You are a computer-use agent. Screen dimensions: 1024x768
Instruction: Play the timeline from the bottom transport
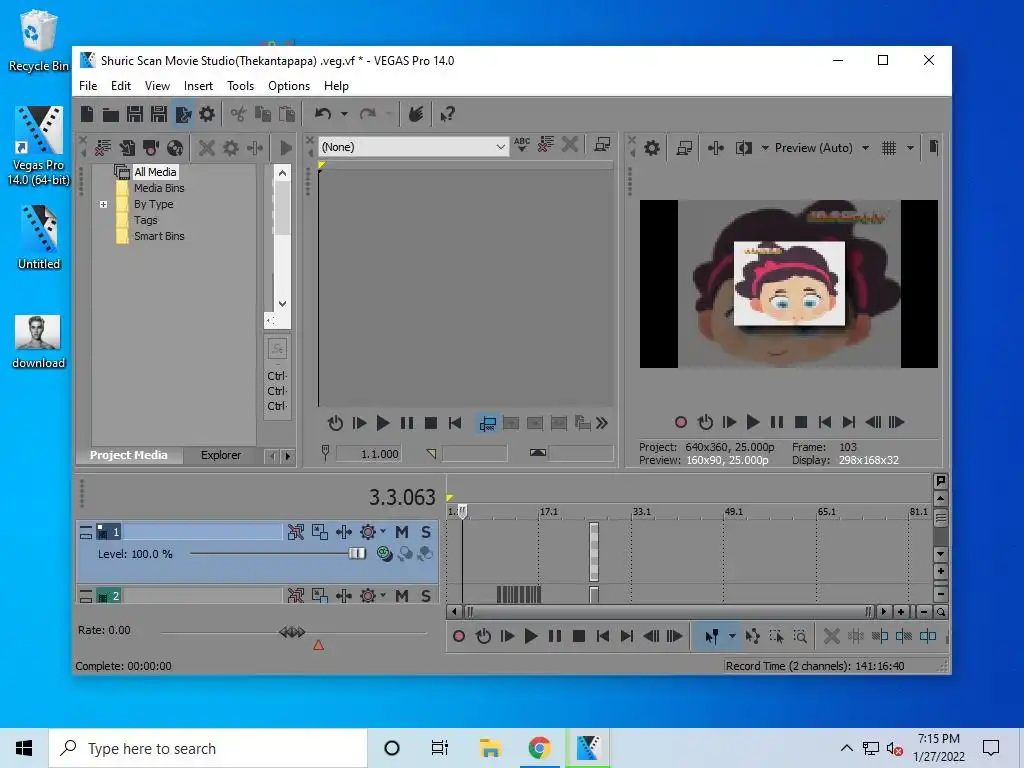pyautogui.click(x=531, y=636)
